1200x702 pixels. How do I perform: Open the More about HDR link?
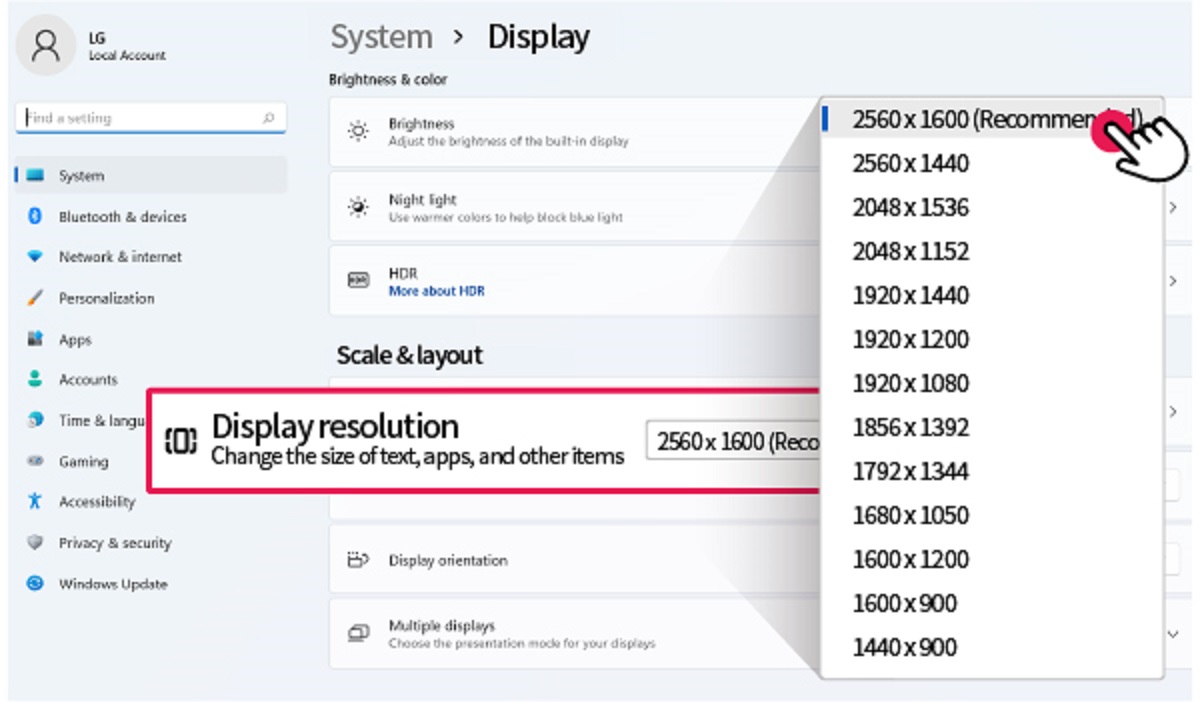click(x=437, y=289)
